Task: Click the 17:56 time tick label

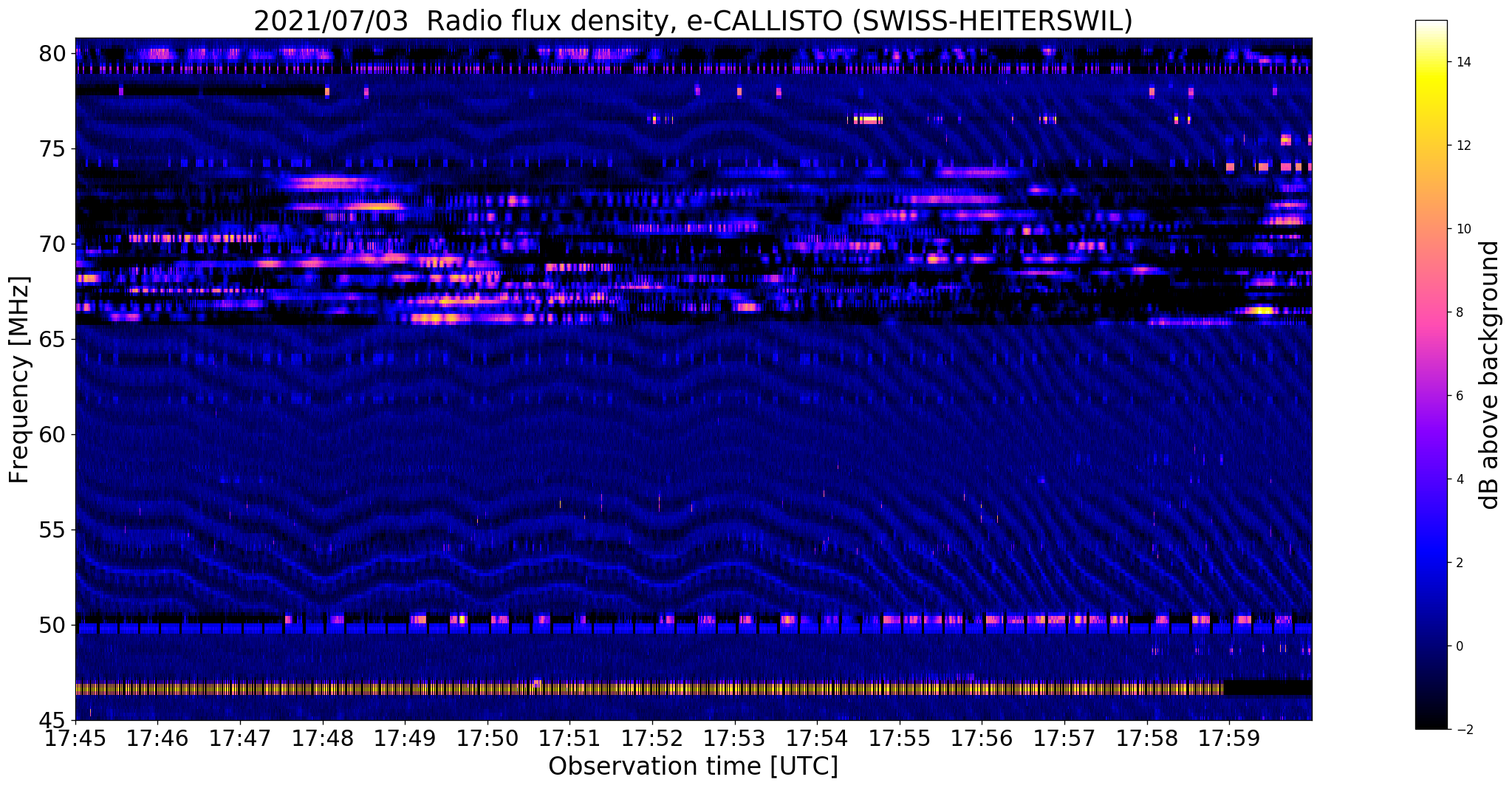Action: click(982, 738)
